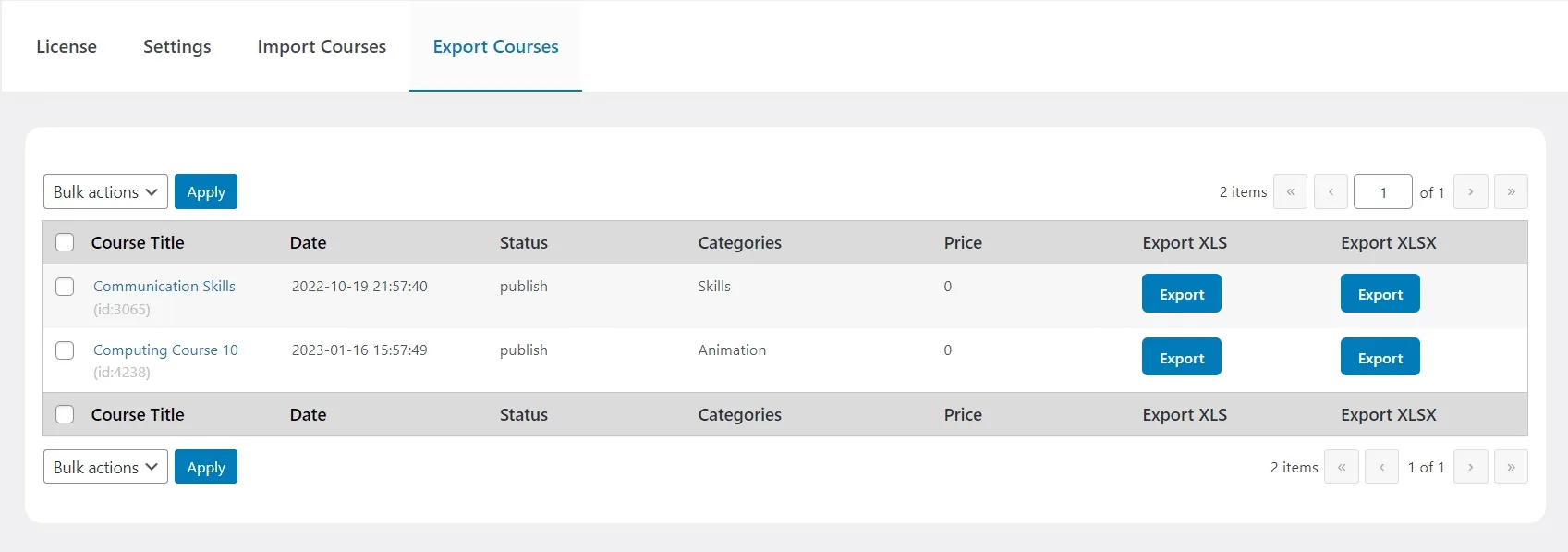Open the Settings tab
The width and height of the screenshot is (1568, 552).
click(x=176, y=46)
